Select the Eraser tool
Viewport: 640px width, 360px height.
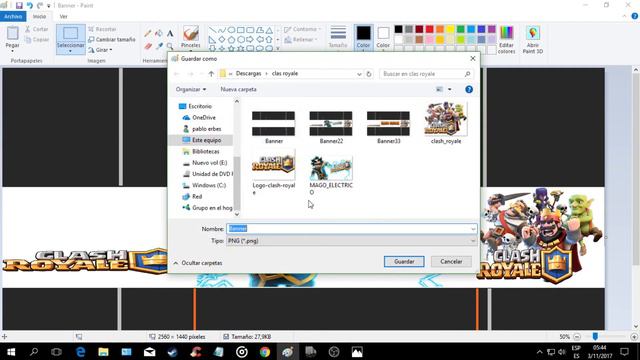148,46
